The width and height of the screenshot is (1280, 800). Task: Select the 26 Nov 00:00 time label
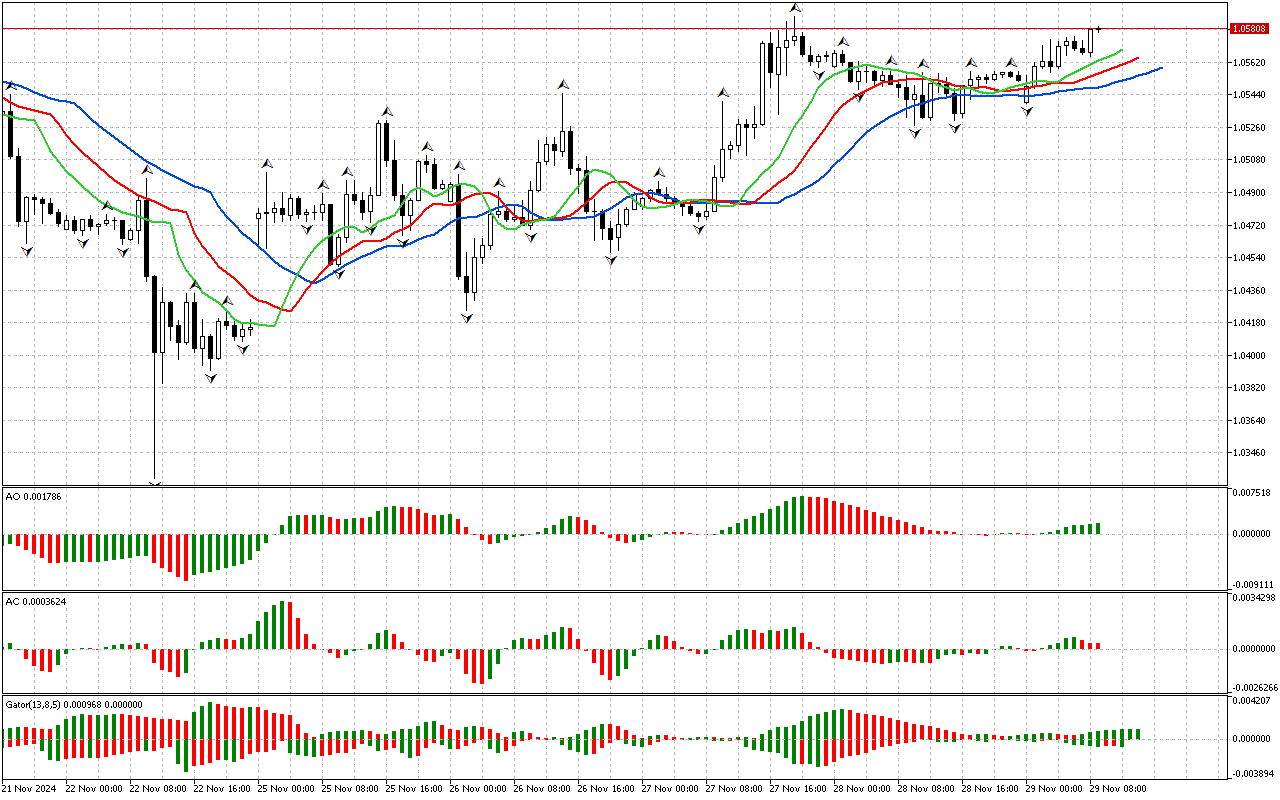476,788
